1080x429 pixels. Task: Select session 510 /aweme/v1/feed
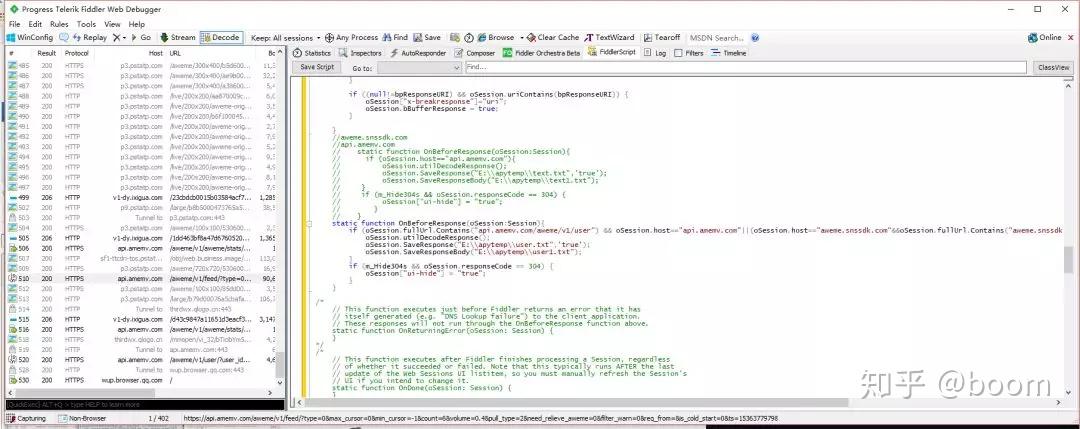(141, 279)
